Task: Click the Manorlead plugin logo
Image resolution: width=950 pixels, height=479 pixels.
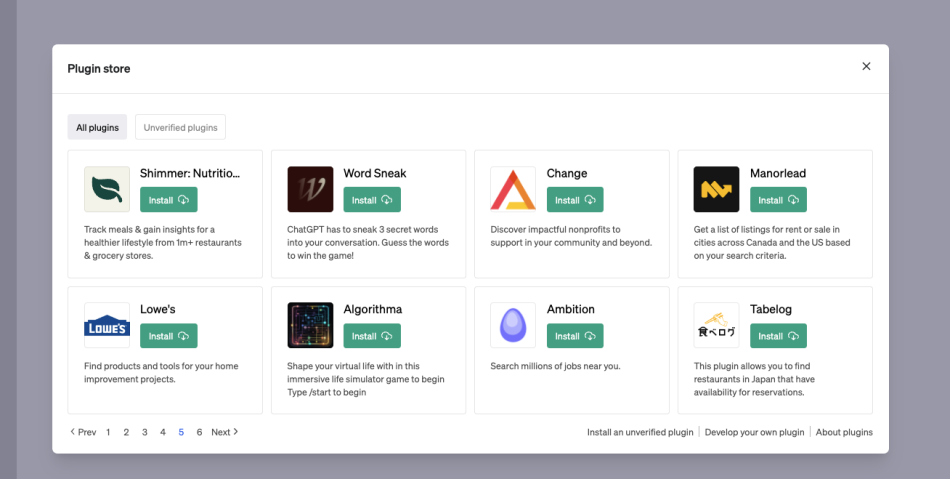Action: pyautogui.click(x=716, y=189)
